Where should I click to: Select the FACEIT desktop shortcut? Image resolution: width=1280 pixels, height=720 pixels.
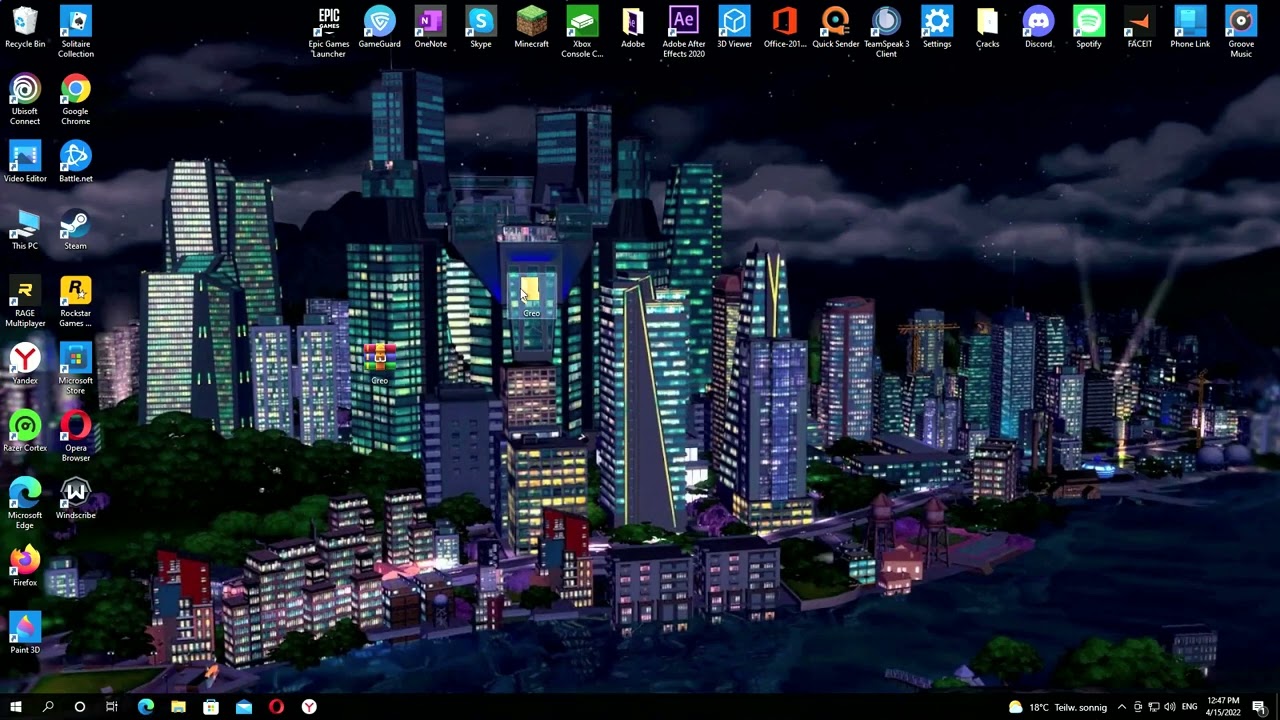pos(1139,28)
